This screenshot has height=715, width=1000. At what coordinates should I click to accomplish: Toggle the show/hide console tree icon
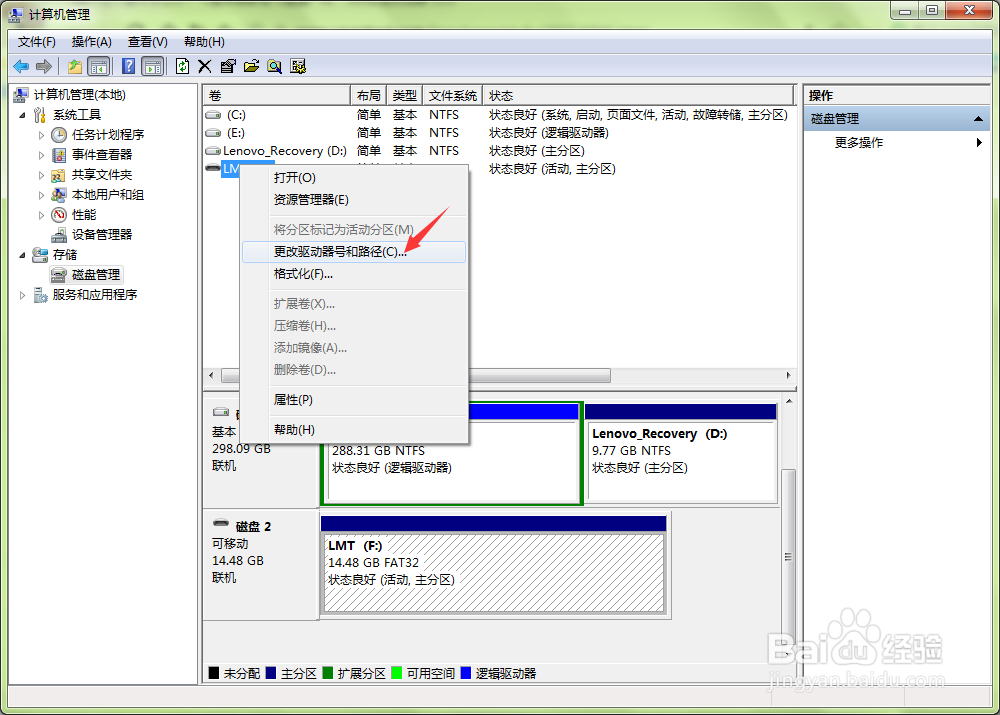99,66
